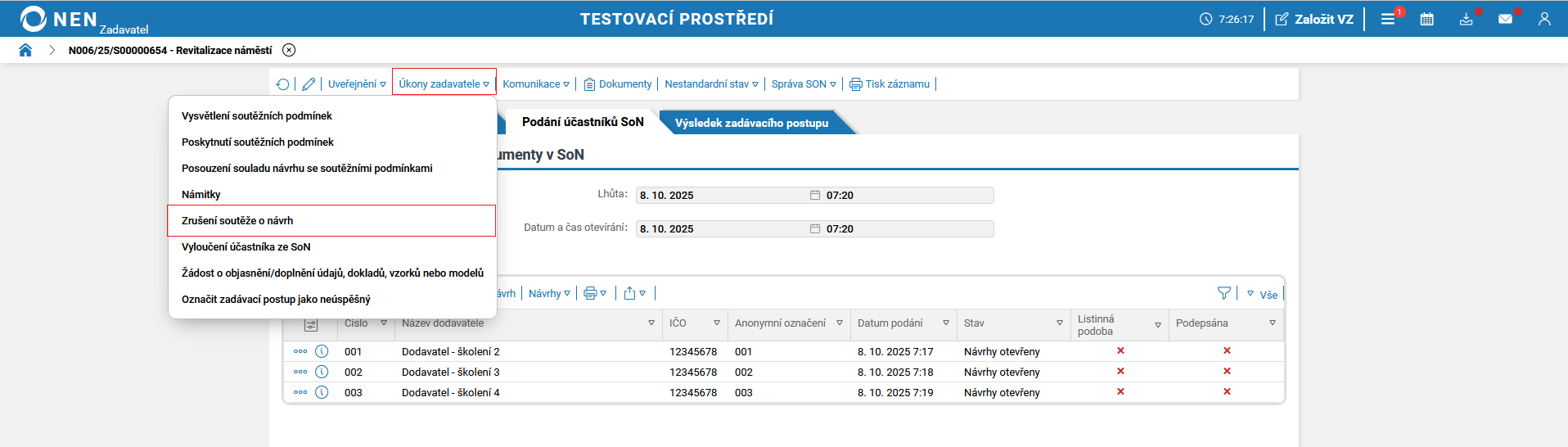Close the Revitalizace náměstí breadcrumb tab
Screen dimensions: 1568x447
[289, 50]
